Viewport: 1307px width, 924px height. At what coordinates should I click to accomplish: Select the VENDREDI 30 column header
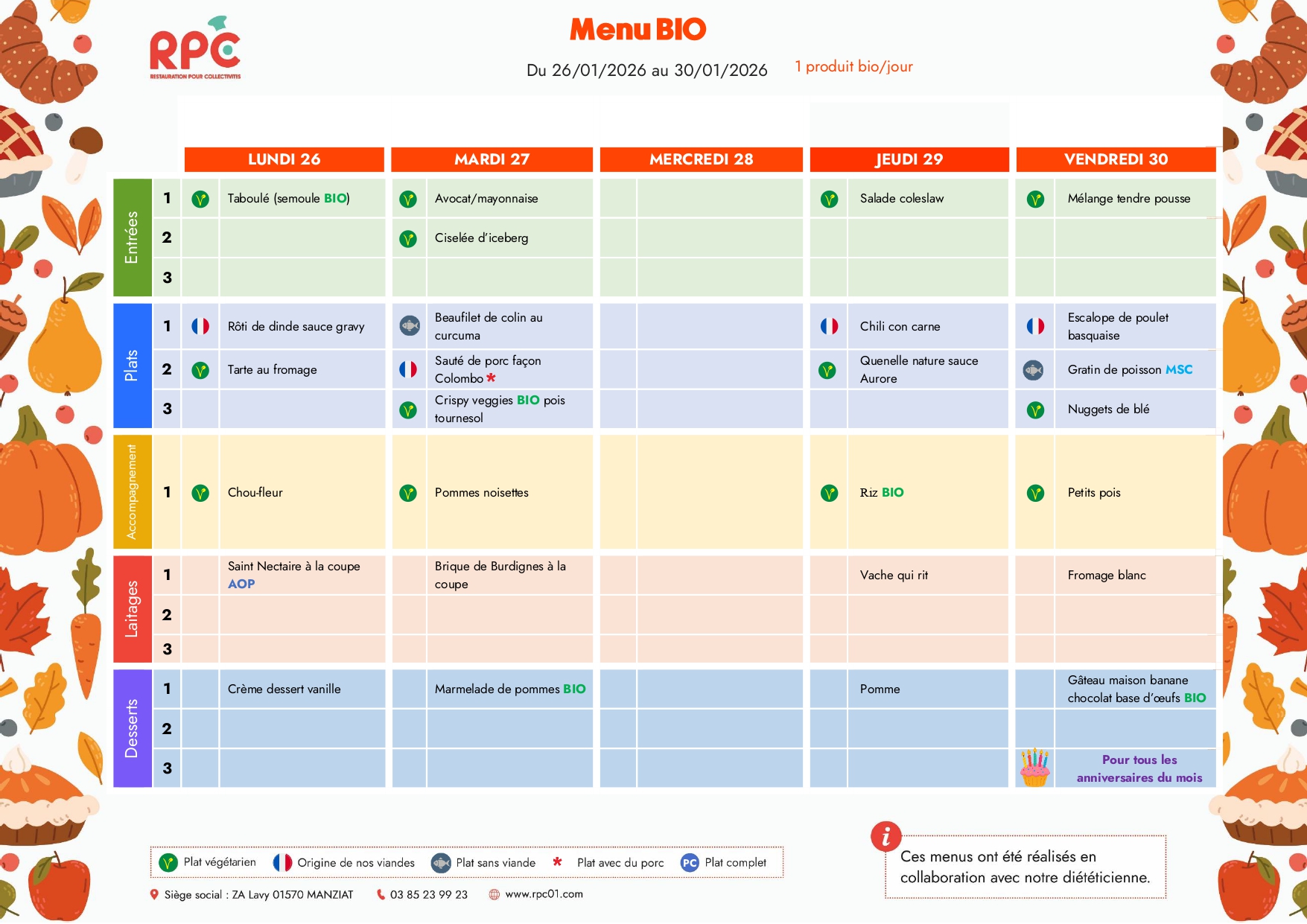pos(1116,159)
